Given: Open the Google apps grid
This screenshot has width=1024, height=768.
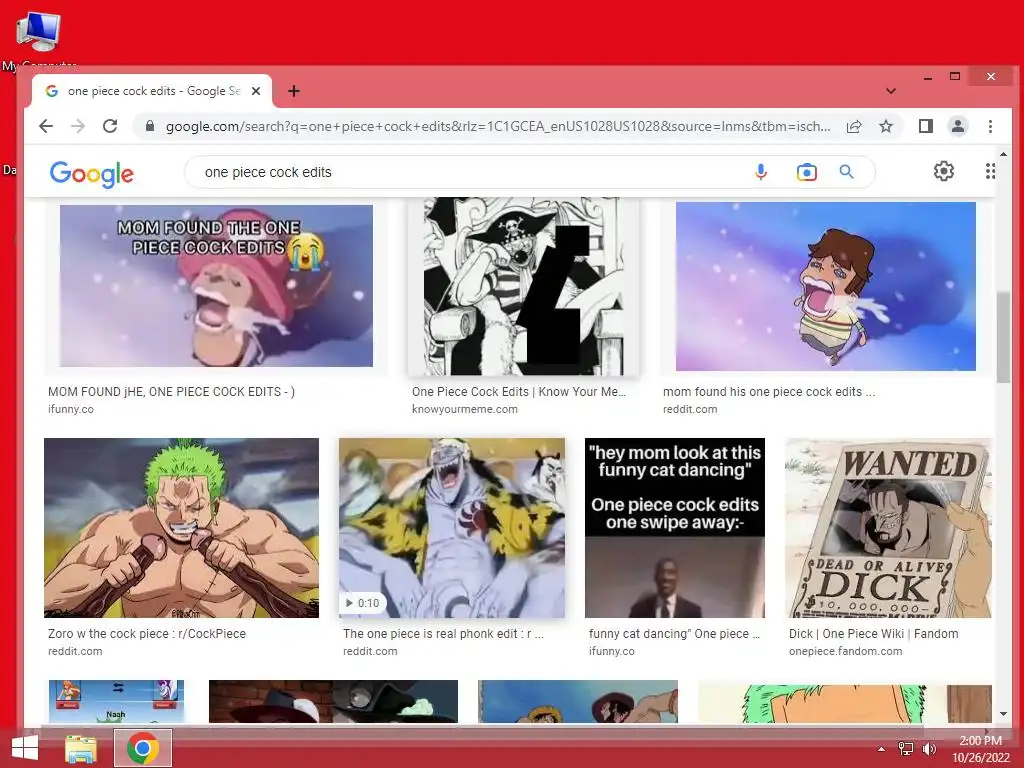Looking at the screenshot, I should pyautogui.click(x=990, y=171).
